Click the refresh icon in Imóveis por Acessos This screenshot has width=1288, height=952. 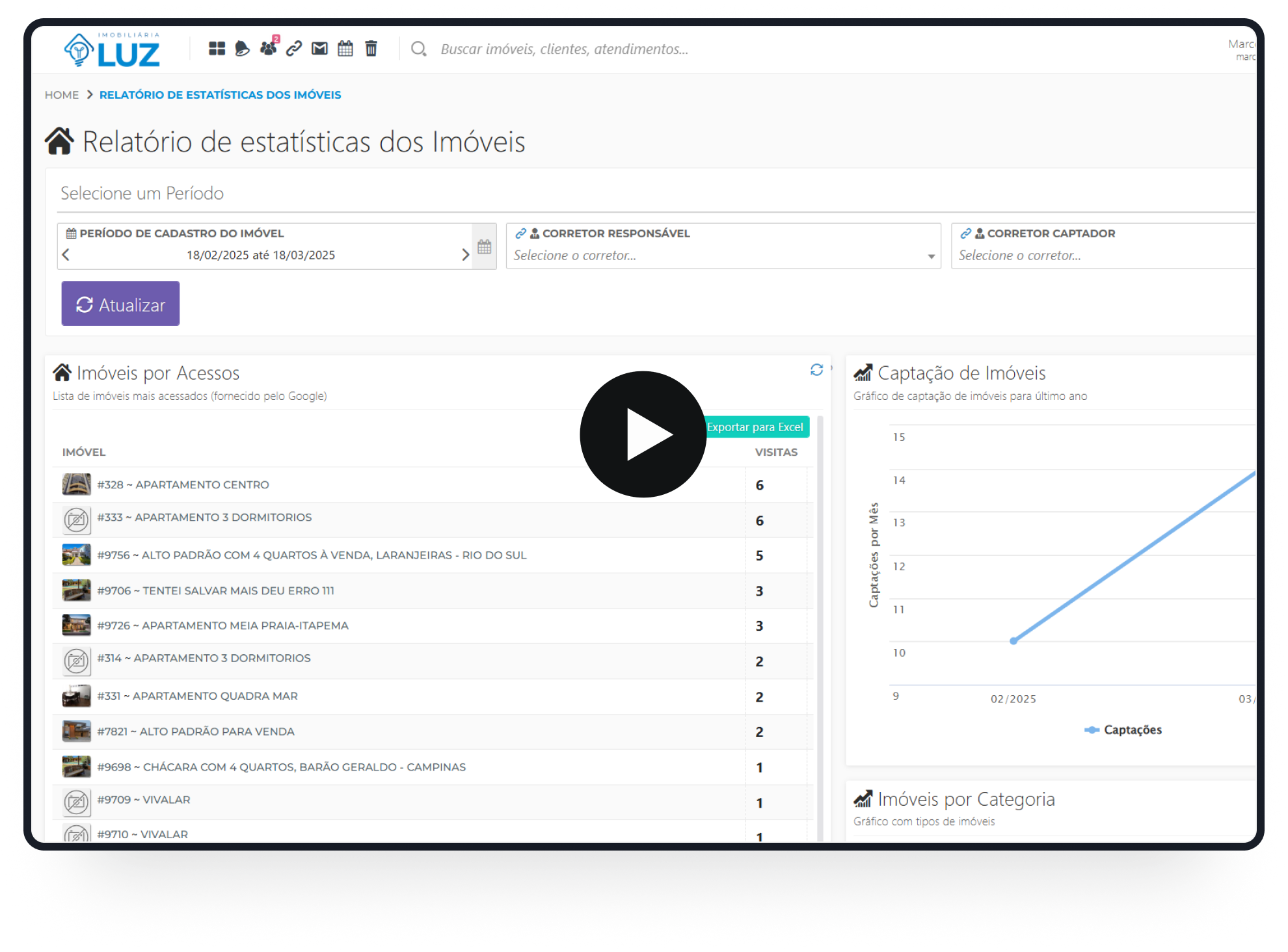coord(816,370)
